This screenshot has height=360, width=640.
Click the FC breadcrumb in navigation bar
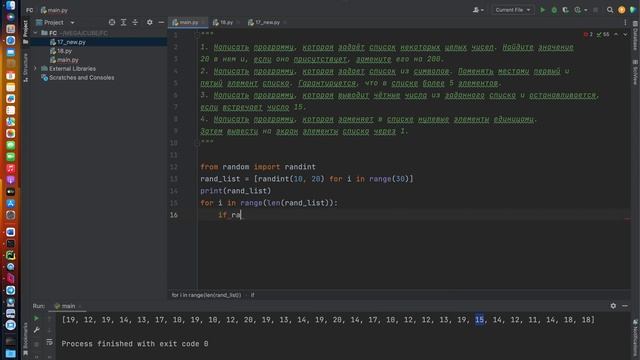coord(30,10)
